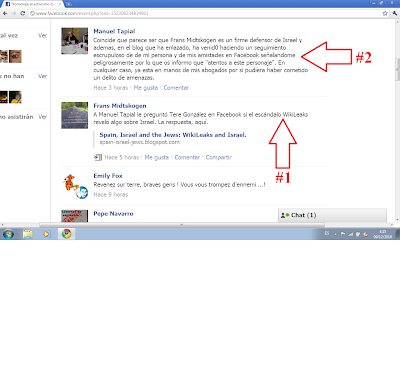400x387 pixels.
Task: Click the system tray clock
Action: pyautogui.click(x=382, y=234)
